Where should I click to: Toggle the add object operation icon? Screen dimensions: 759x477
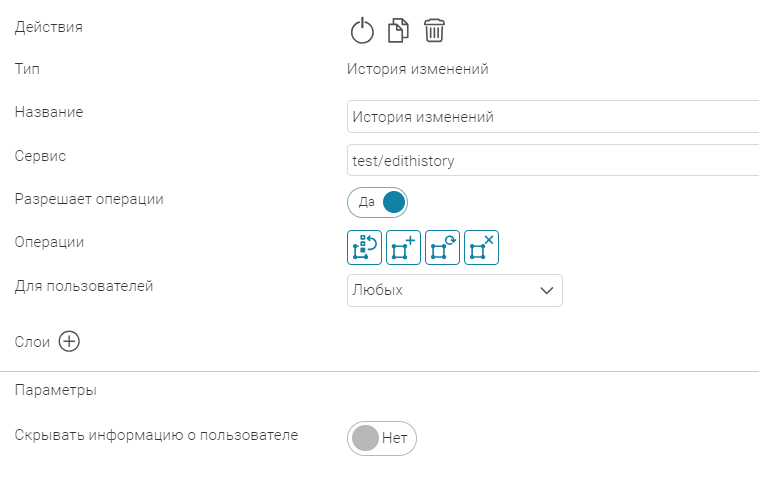tap(403, 247)
